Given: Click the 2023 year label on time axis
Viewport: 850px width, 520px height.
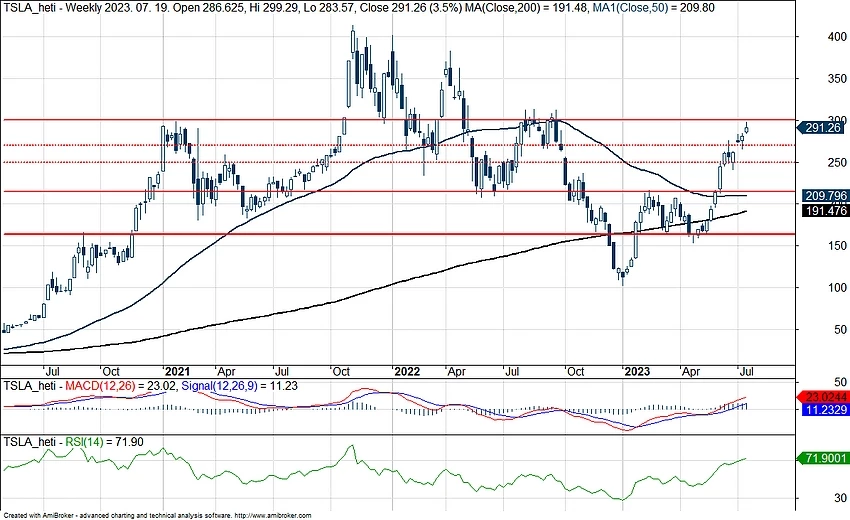Looking at the screenshot, I should (x=637, y=371).
